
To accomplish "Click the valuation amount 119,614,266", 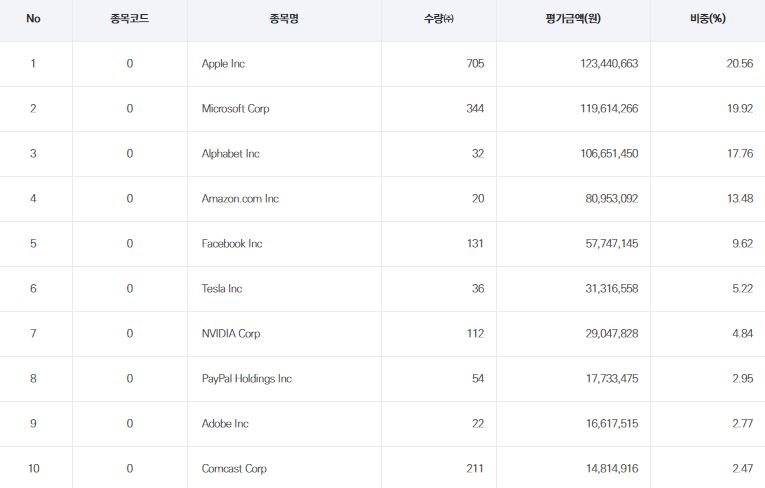I will [x=609, y=108].
